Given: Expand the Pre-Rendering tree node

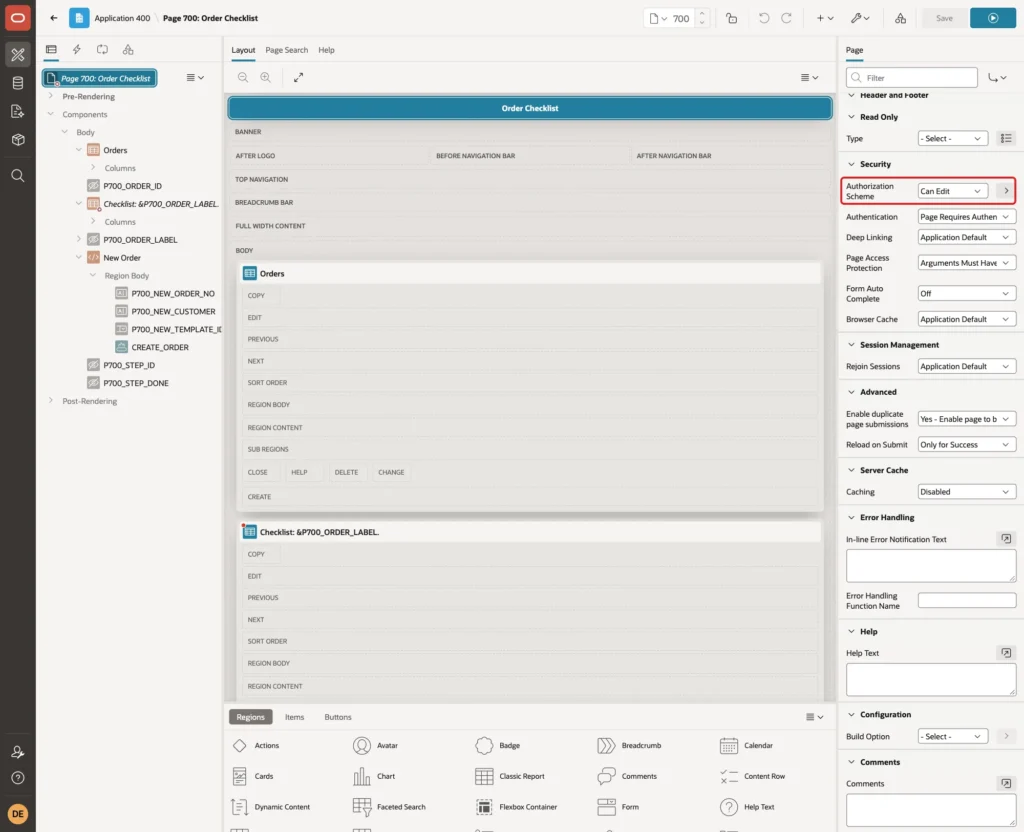Looking at the screenshot, I should (x=50, y=96).
